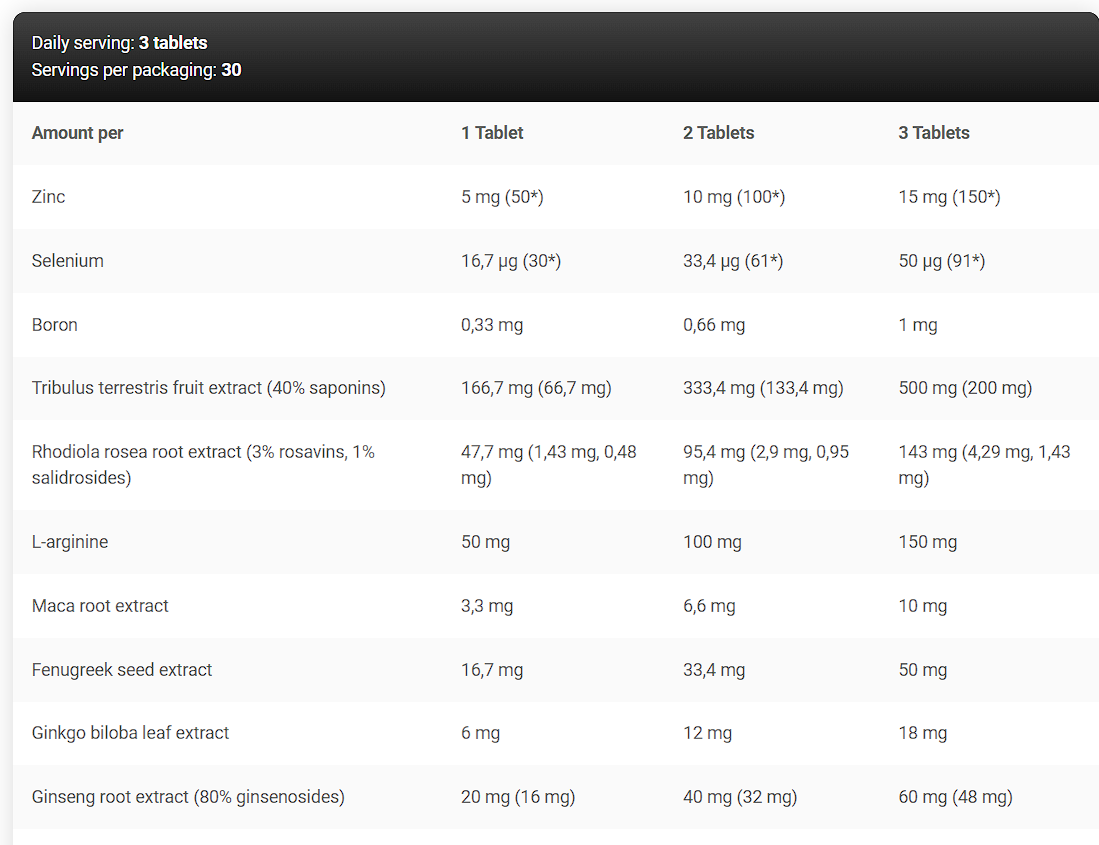1099x845 pixels.
Task: Select the Selenium ingredient name
Action: (x=68, y=261)
